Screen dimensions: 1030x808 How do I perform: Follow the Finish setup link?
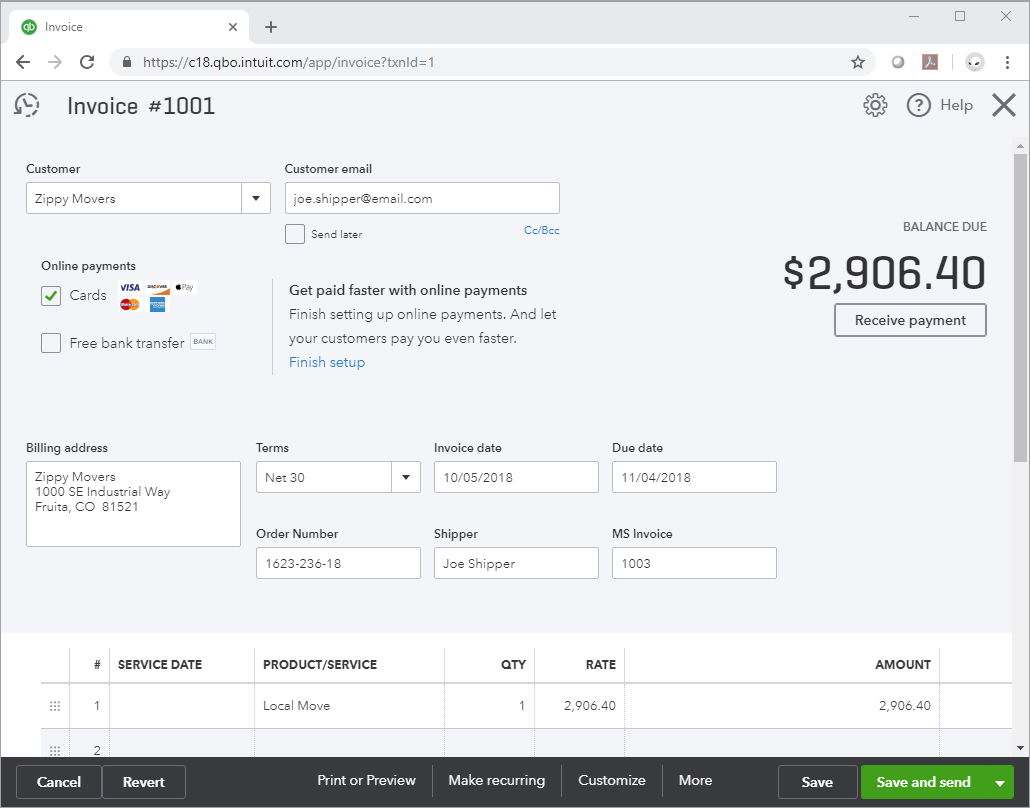327,362
